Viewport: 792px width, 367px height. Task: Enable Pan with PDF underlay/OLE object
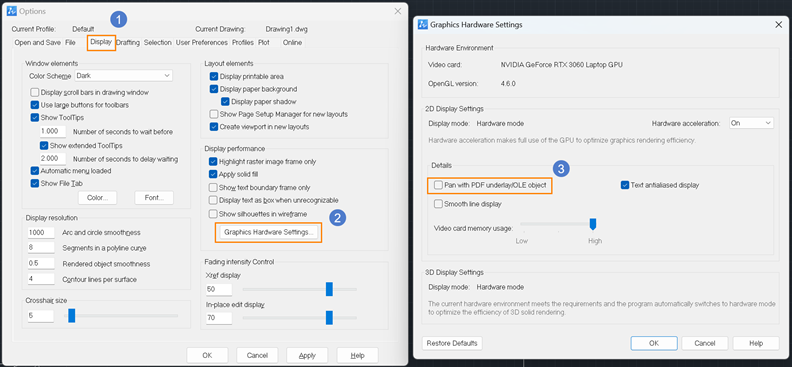click(x=437, y=185)
